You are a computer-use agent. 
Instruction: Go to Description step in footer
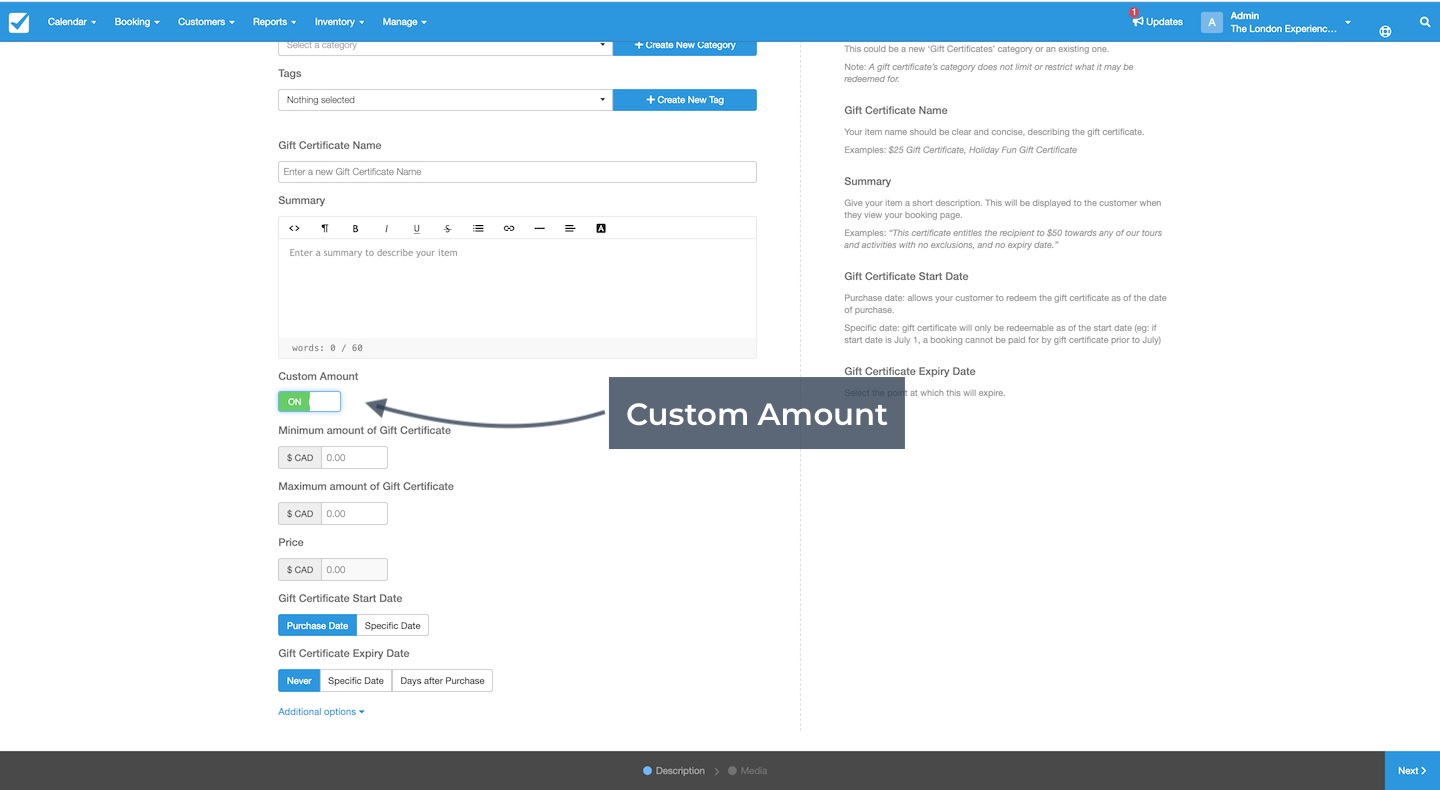pos(674,771)
